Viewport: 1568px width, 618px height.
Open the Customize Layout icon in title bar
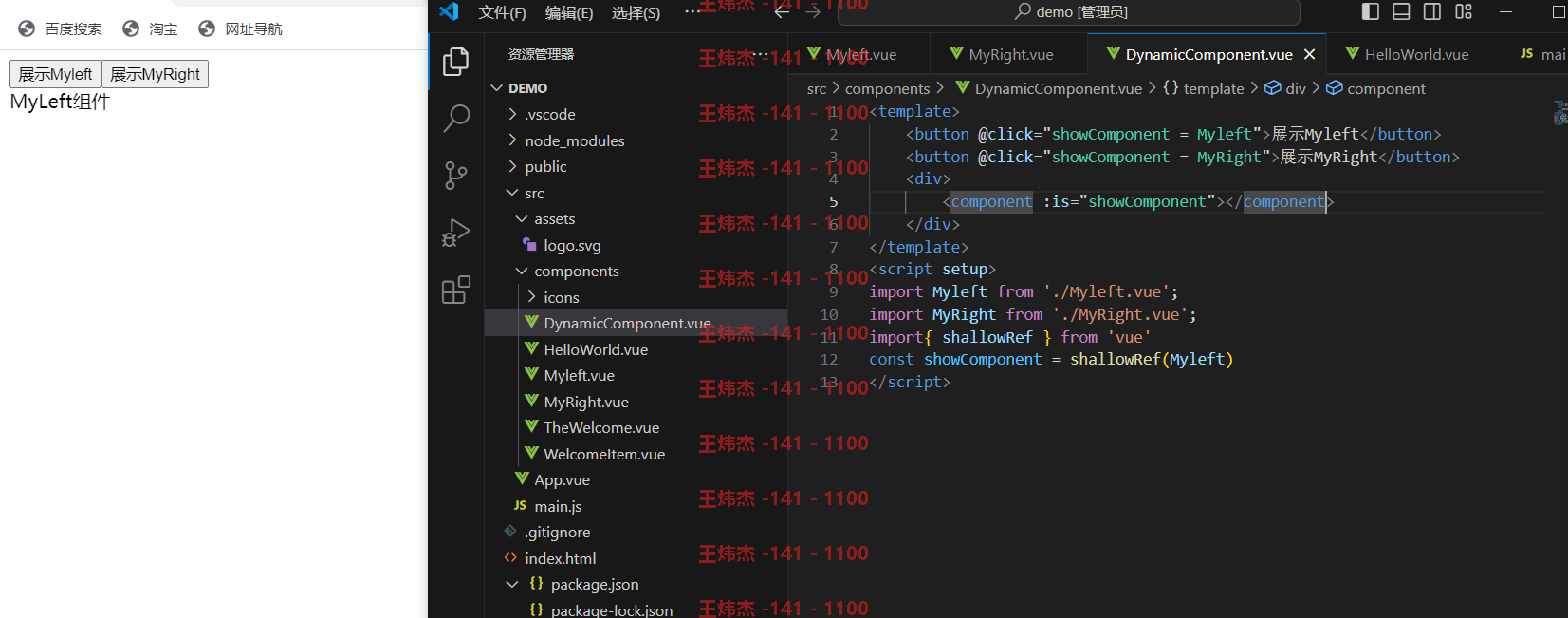tap(1464, 11)
